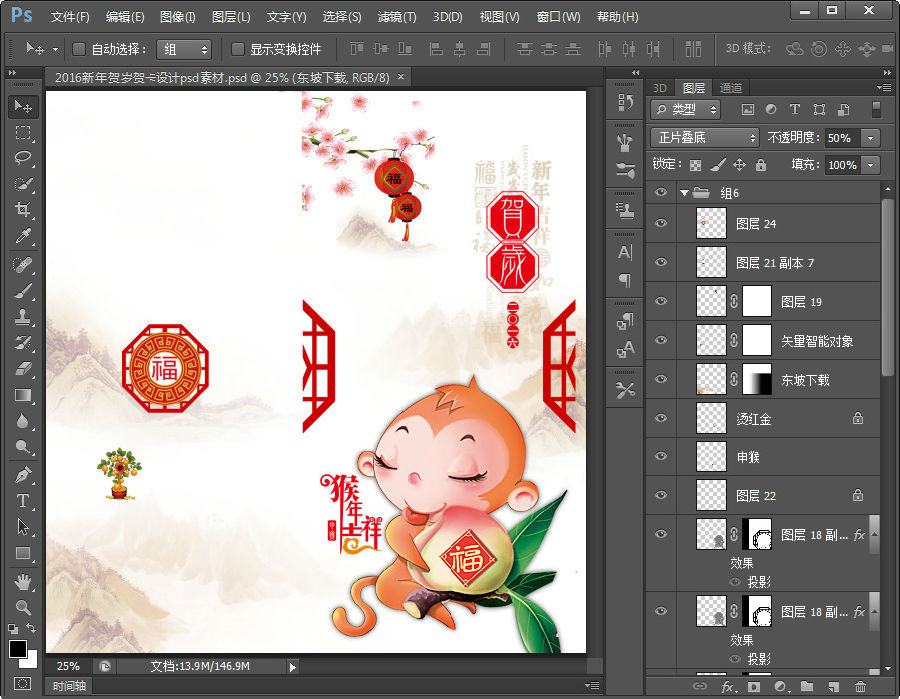The height and width of the screenshot is (699, 900).
Task: Select the Crop tool
Action: (23, 210)
